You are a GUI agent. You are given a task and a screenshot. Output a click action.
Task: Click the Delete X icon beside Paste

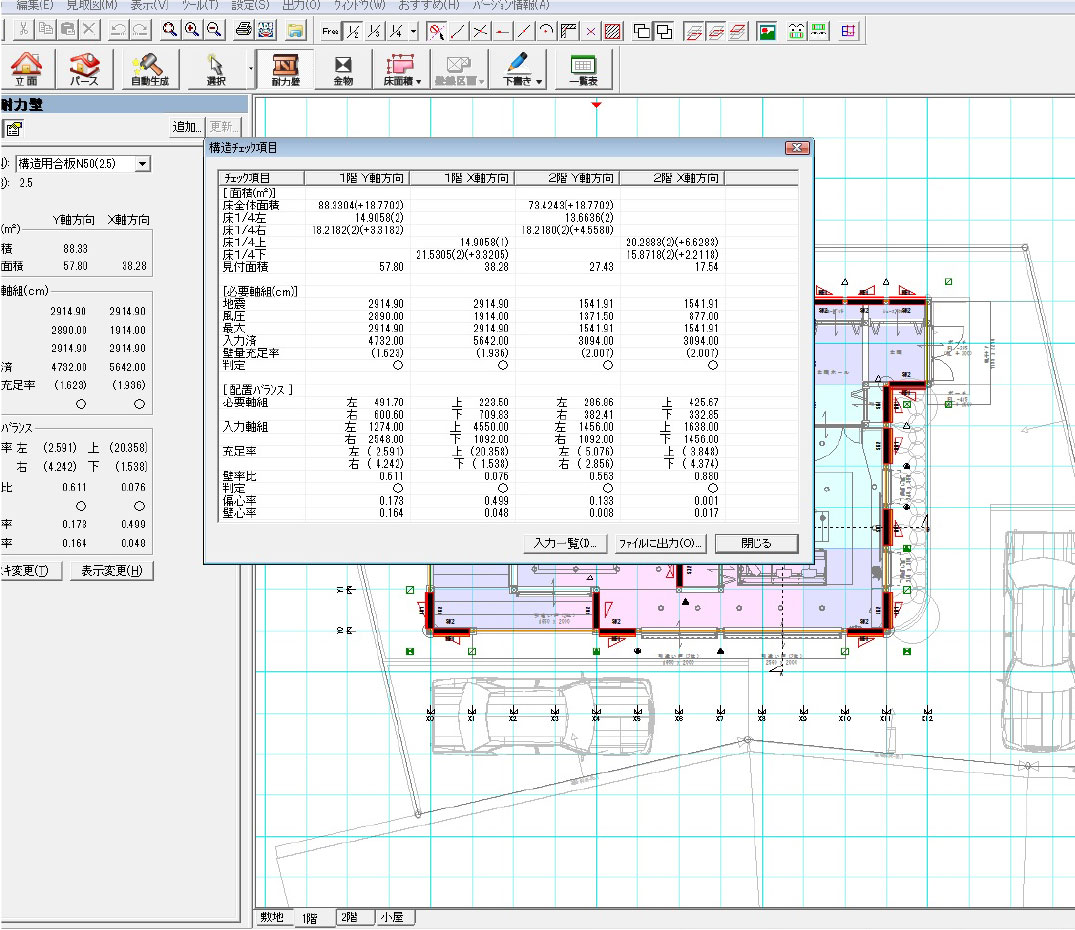click(89, 29)
